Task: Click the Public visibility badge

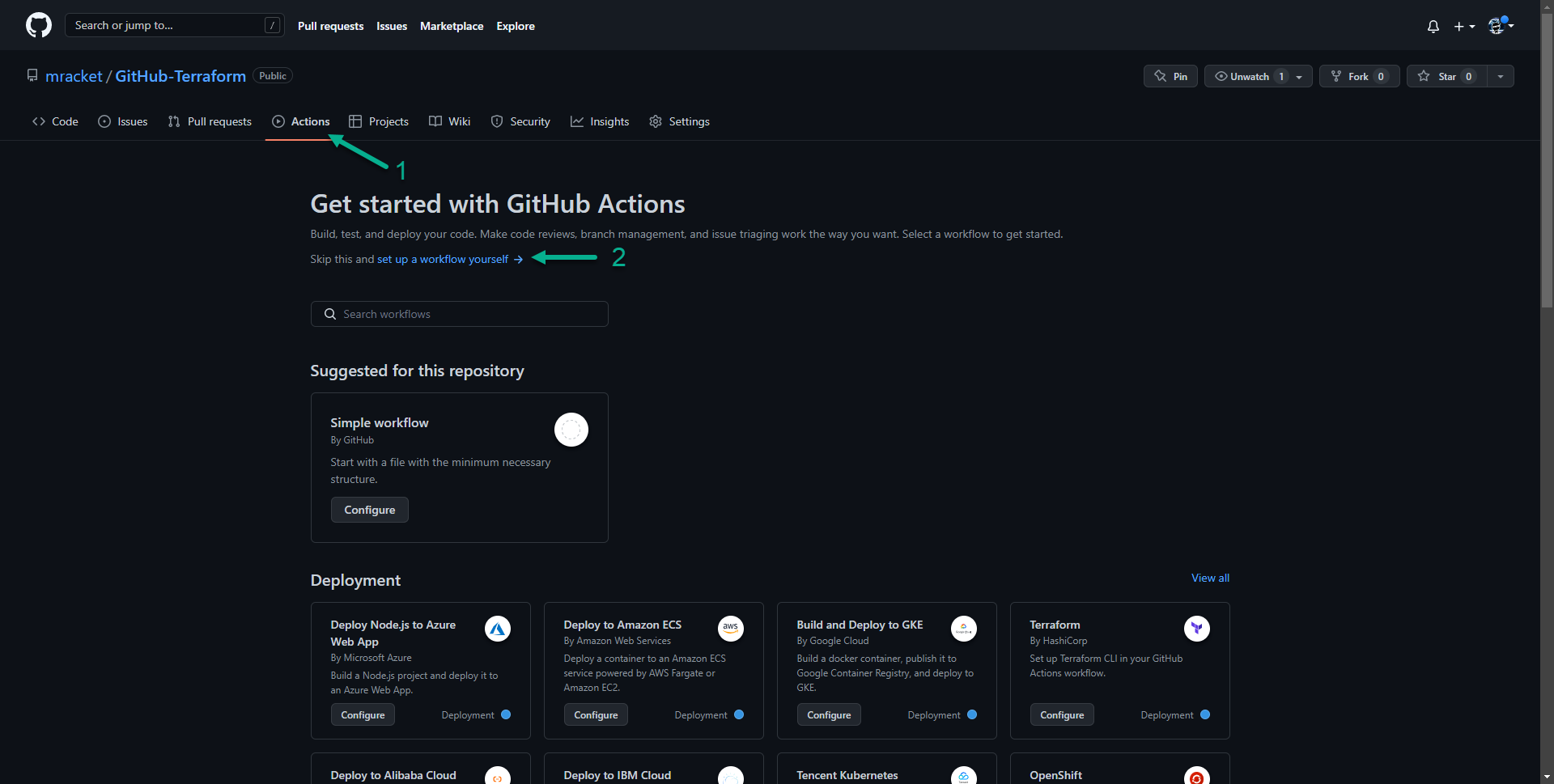Action: (x=273, y=75)
